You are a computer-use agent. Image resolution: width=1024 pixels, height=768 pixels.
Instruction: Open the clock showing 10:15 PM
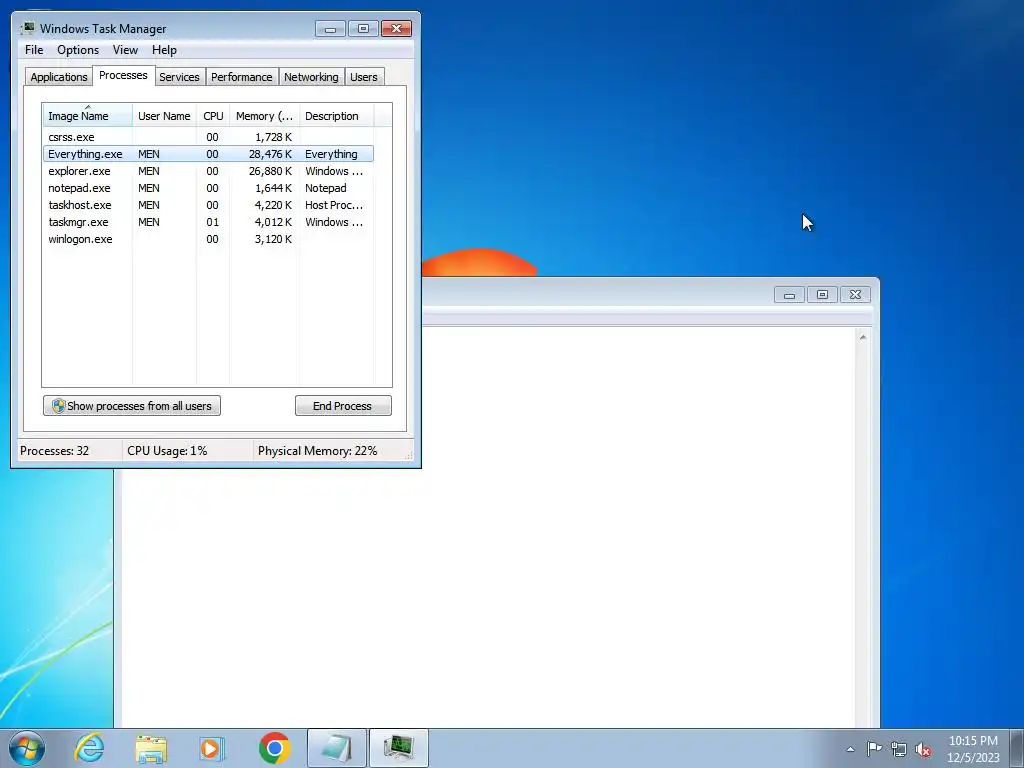click(x=973, y=748)
